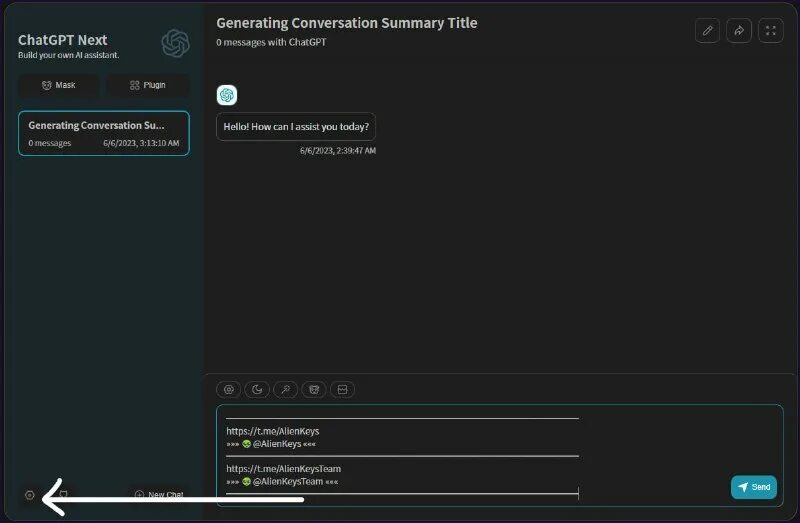The width and height of the screenshot is (800, 523).
Task: Select the Generating Conversation Su... chat card
Action: pyautogui.click(x=104, y=133)
